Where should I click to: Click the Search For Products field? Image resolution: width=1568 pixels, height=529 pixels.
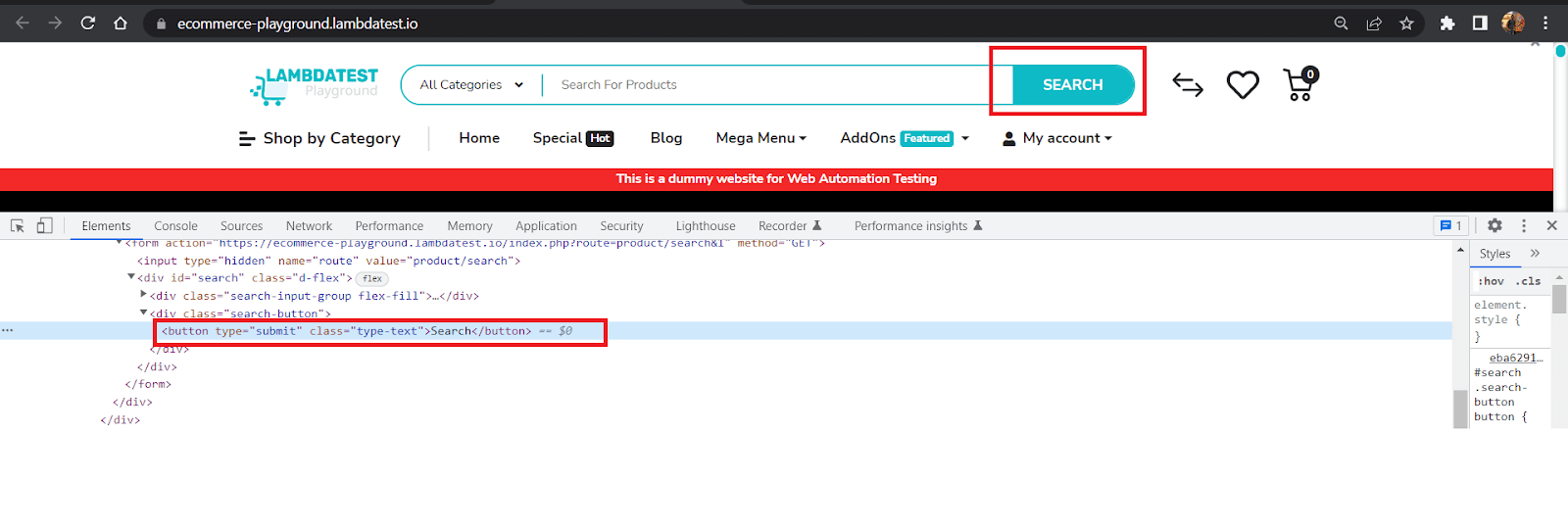774,85
